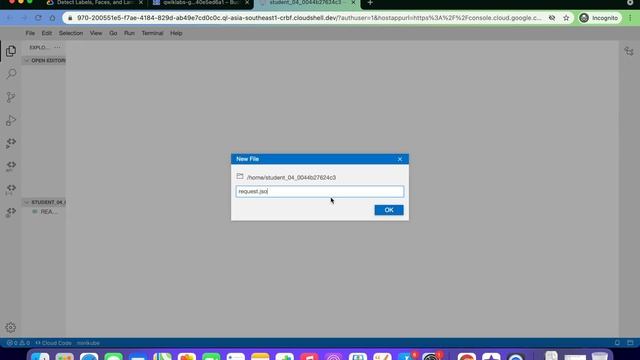The image size is (640, 360).
Task: Click the top-right editor toolbar icon
Action: 629,51
